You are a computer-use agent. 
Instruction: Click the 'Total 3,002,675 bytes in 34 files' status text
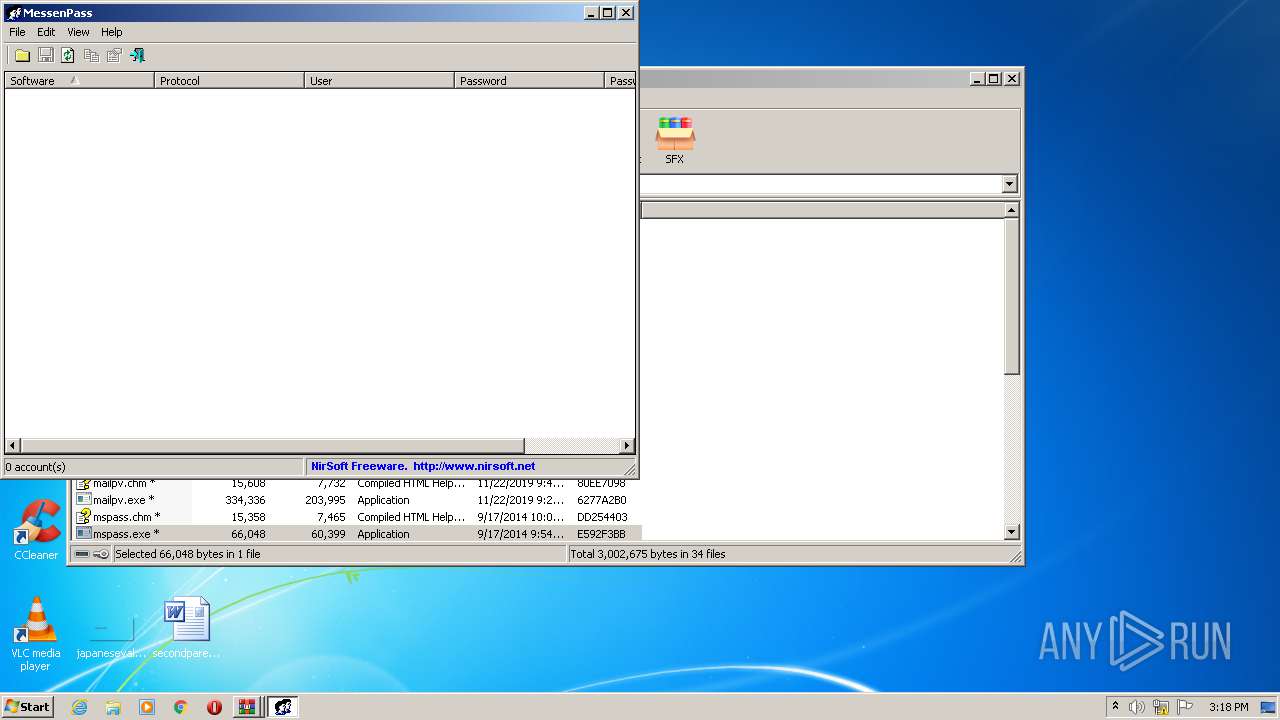tap(648, 554)
